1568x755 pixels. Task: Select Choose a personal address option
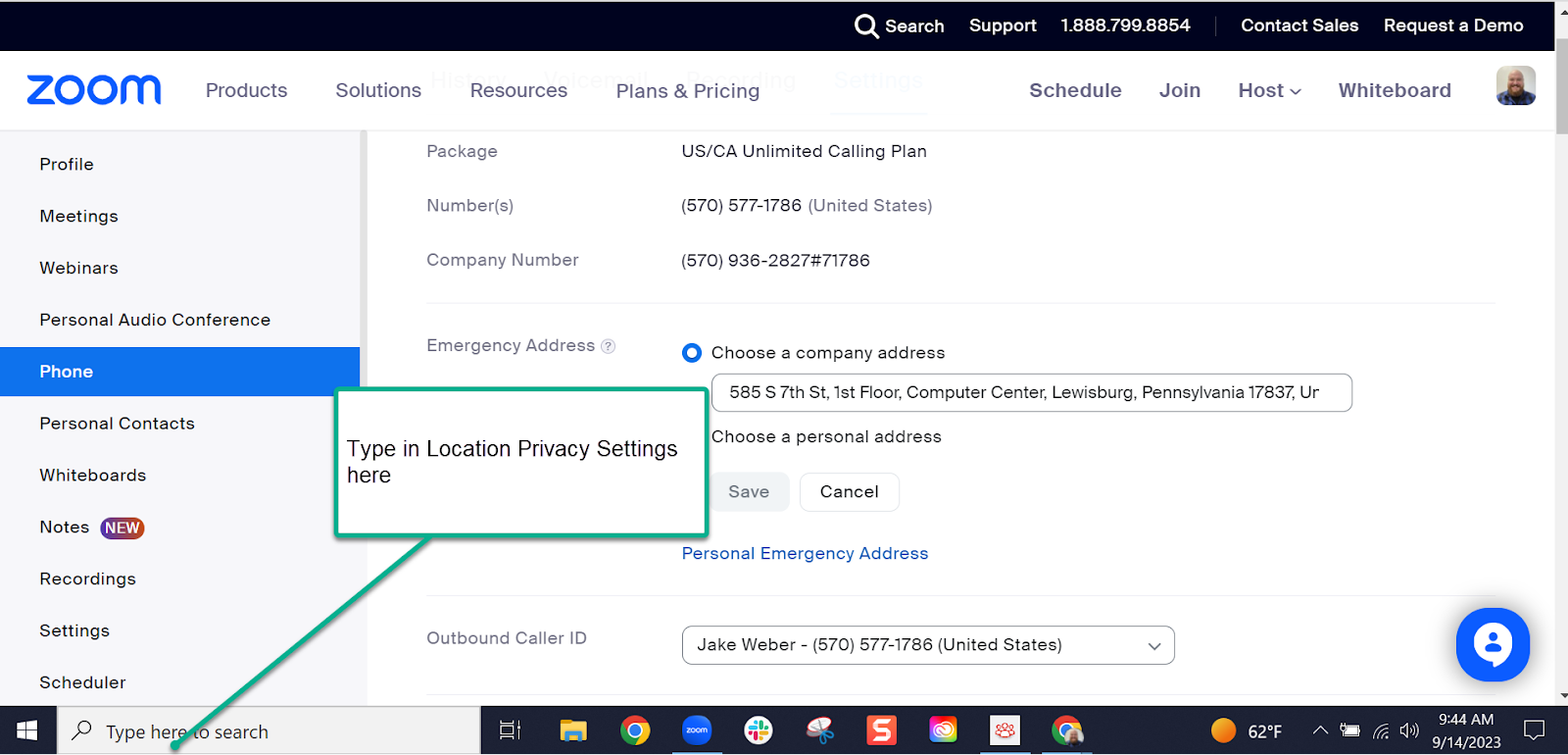tap(826, 437)
